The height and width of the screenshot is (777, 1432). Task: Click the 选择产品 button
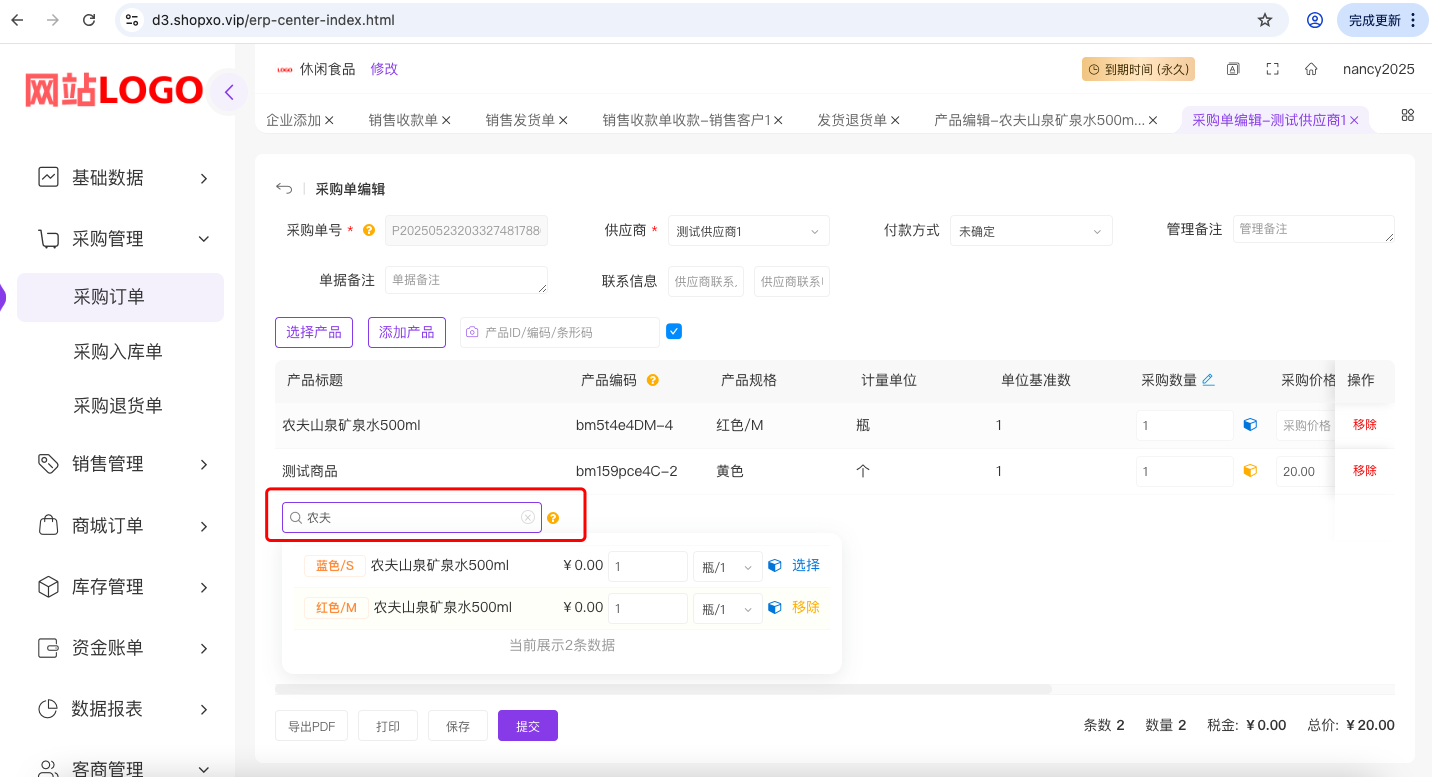(x=314, y=332)
